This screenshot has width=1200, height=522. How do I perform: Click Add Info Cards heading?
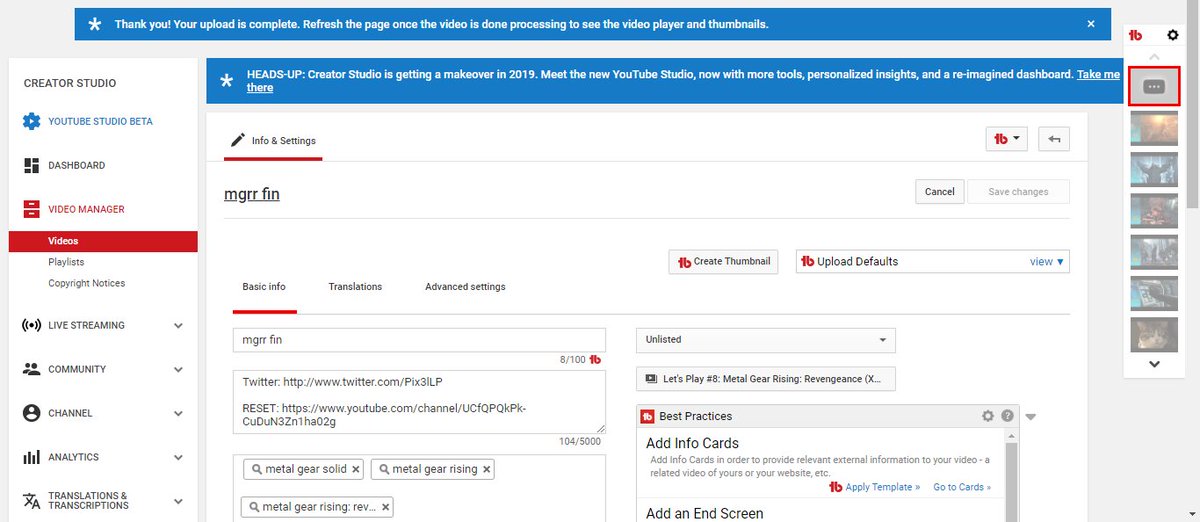click(692, 443)
